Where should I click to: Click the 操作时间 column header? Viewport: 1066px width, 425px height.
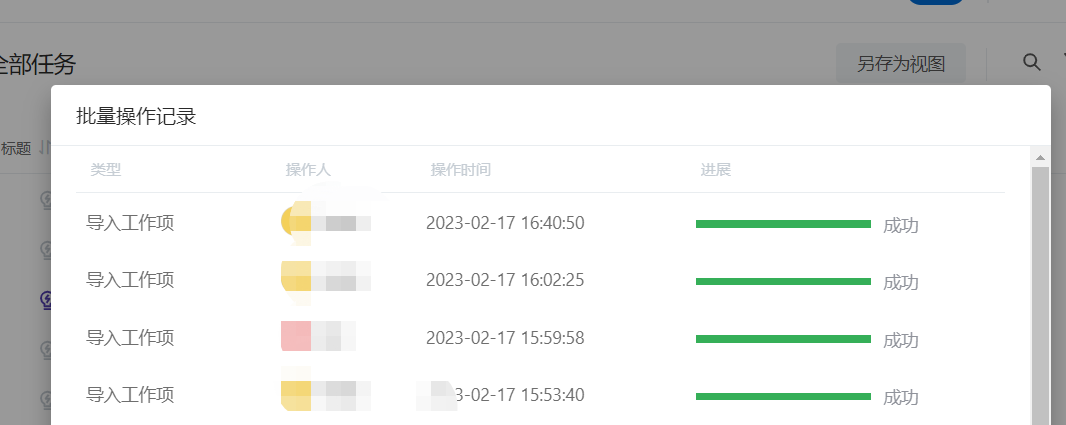tap(460, 170)
